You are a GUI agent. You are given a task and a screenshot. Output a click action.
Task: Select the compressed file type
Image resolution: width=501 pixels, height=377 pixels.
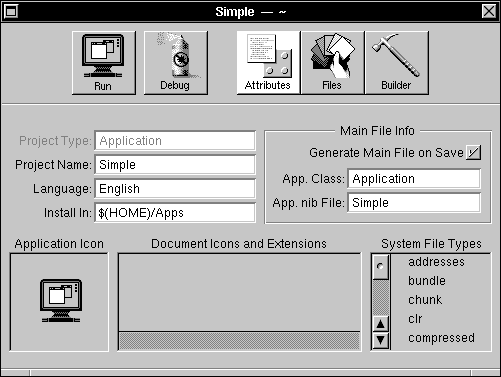point(441,338)
